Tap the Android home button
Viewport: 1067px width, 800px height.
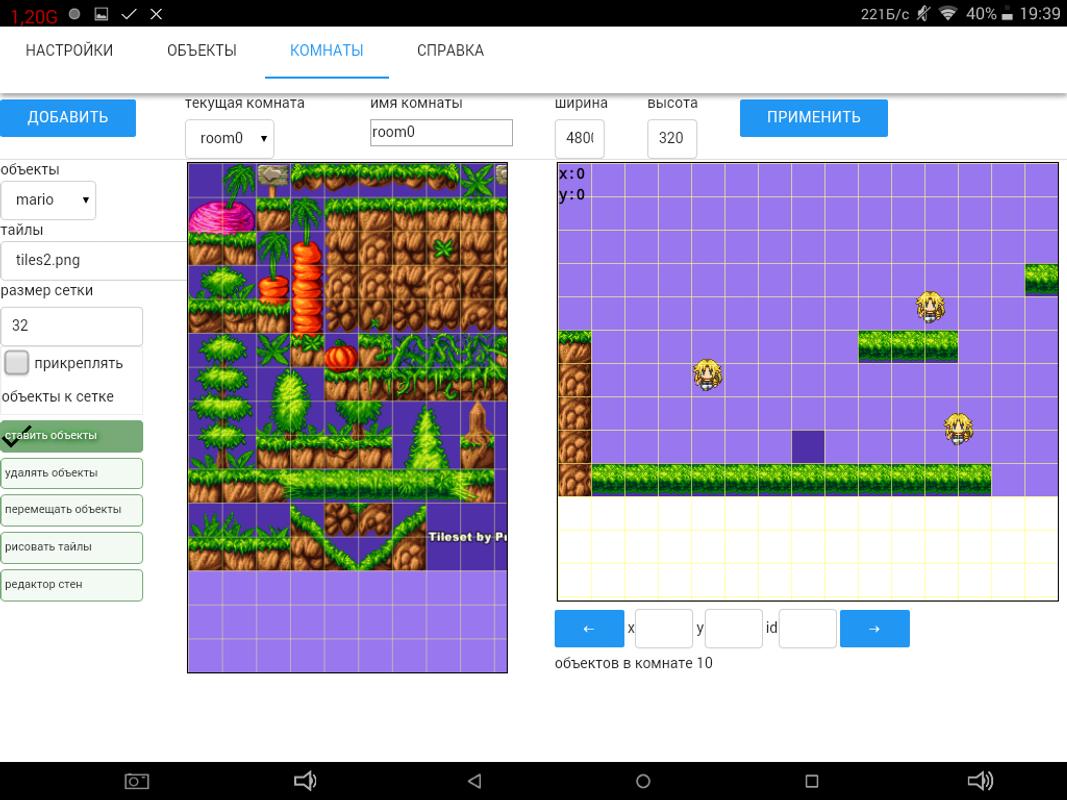(642, 781)
